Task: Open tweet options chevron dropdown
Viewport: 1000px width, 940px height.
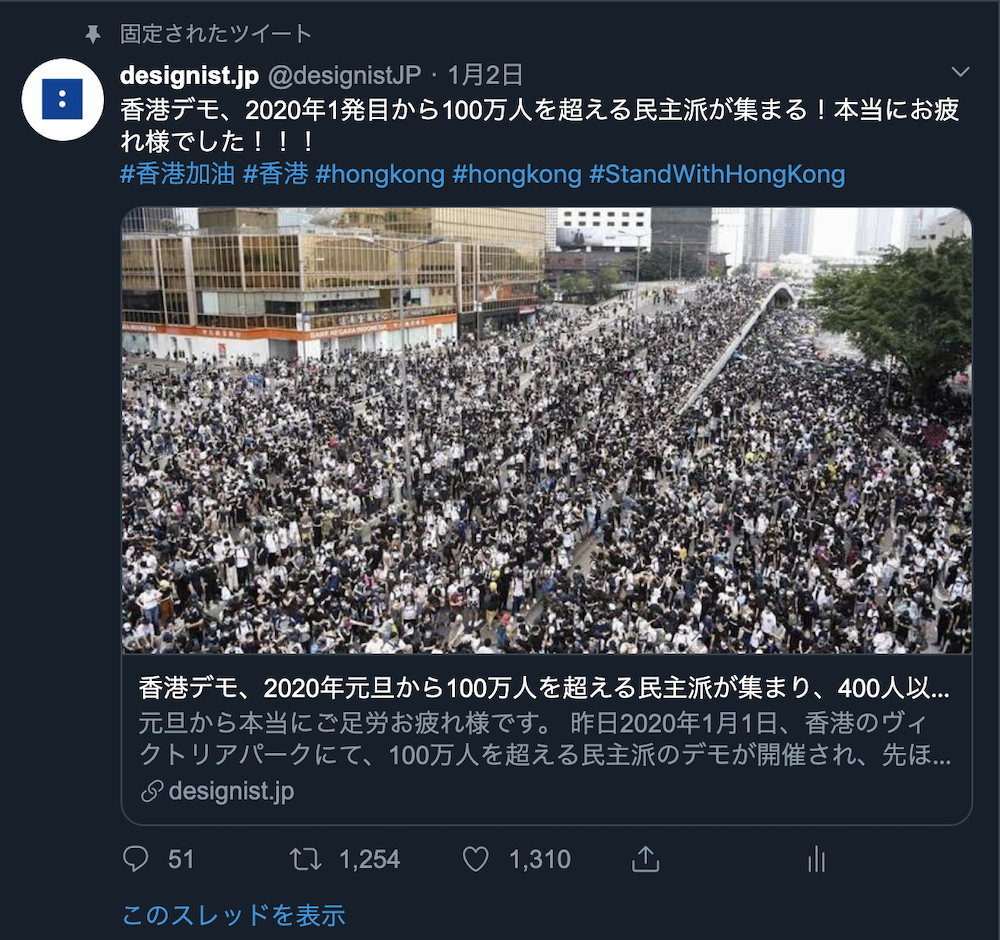Action: 960,71
